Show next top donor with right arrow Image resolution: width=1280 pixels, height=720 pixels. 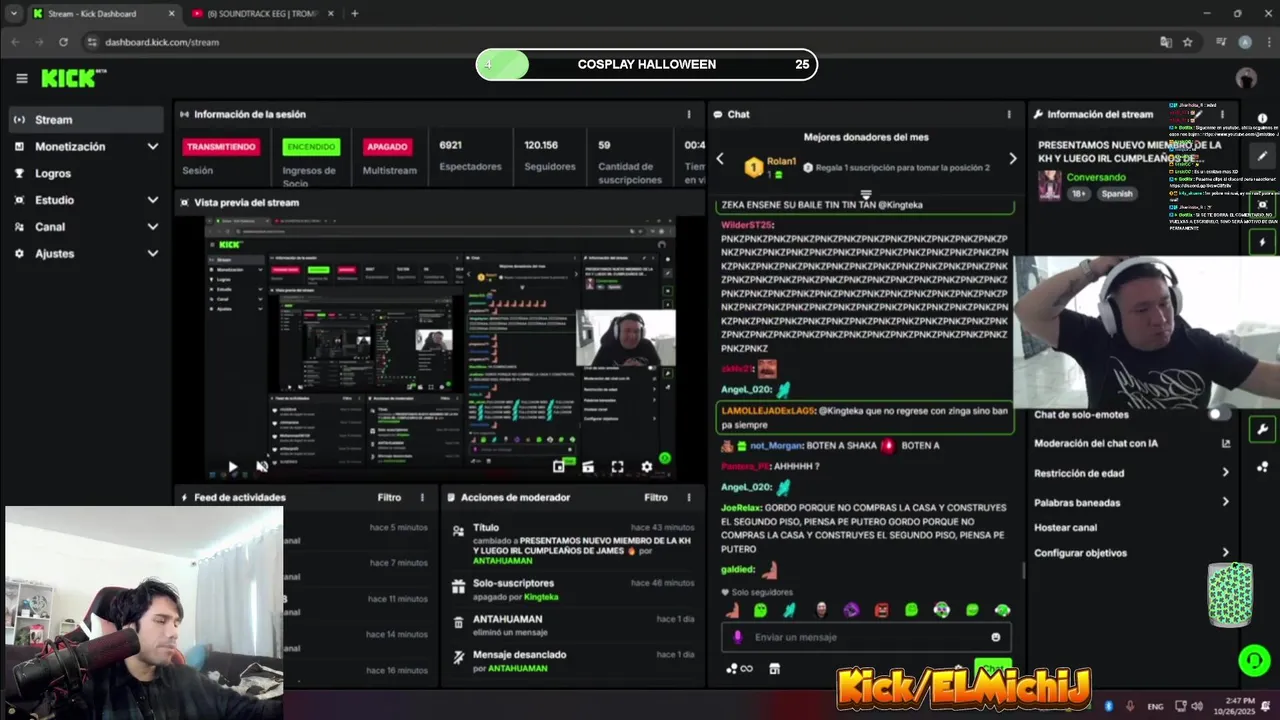pos(1012,159)
